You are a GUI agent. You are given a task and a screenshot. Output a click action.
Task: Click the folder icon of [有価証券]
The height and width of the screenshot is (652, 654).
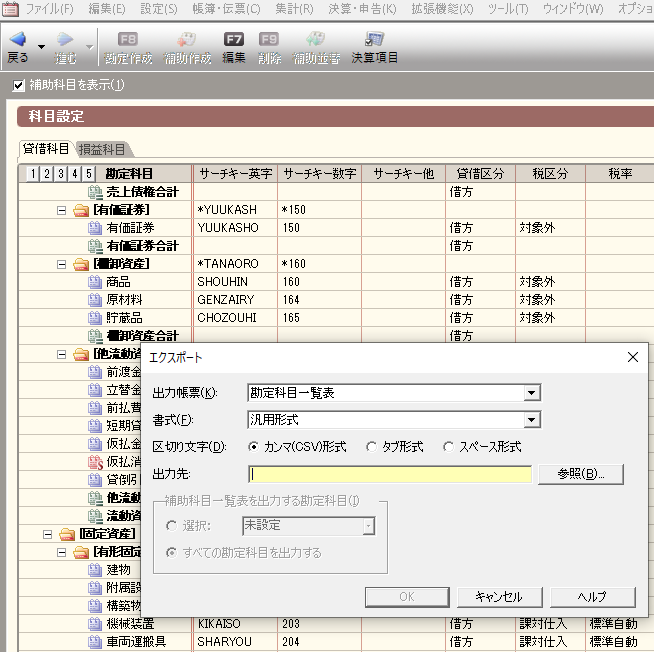[x=81, y=210]
